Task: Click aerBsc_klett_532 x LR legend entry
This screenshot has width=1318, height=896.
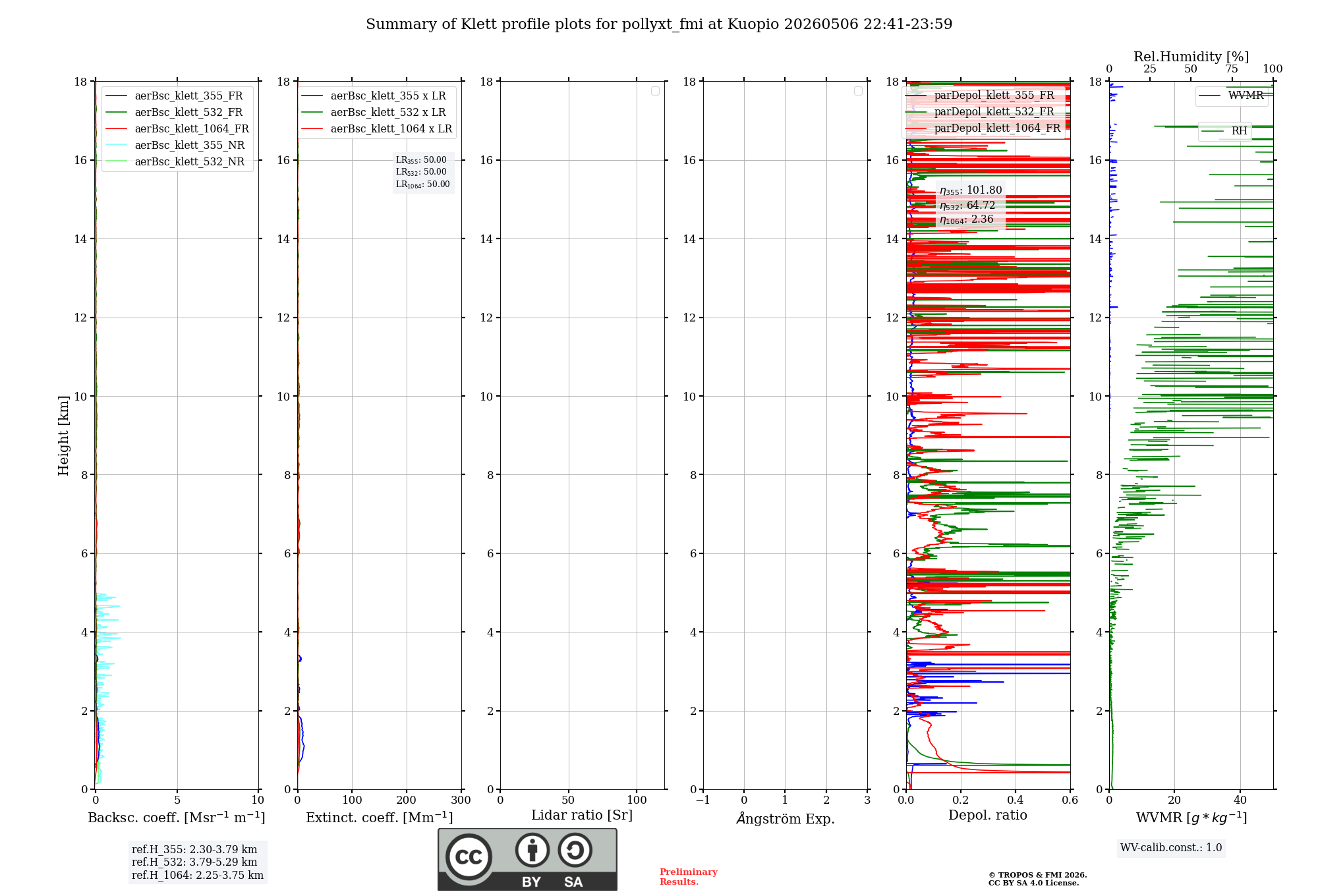Action: [x=374, y=112]
